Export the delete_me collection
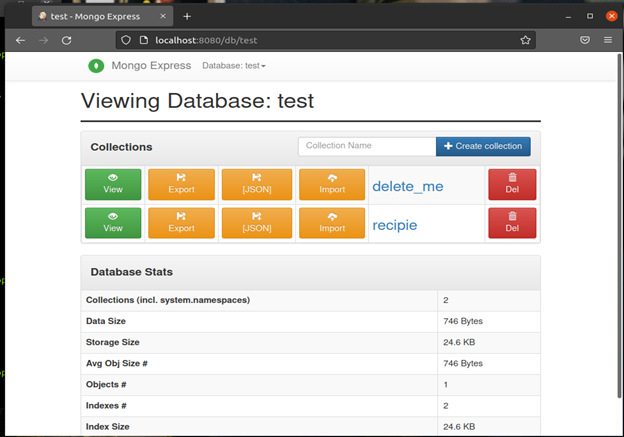 coord(181,184)
